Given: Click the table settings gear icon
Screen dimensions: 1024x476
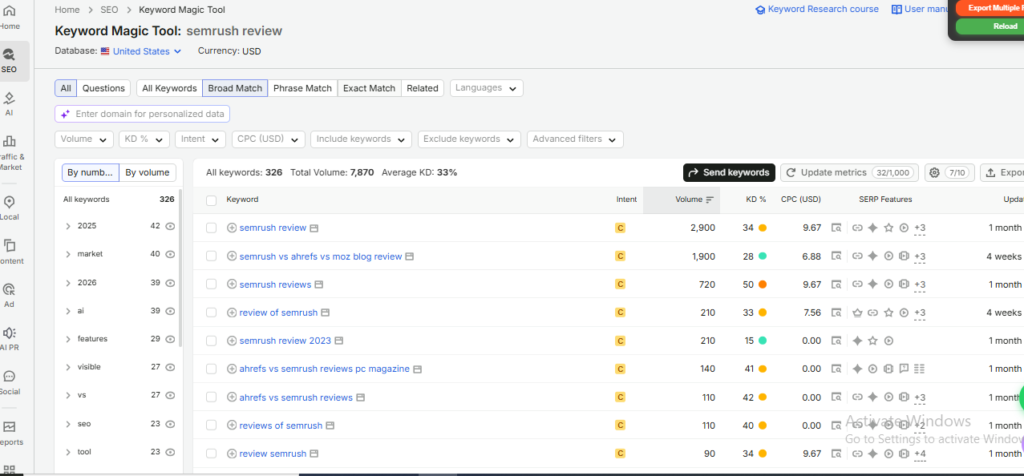Looking at the screenshot, I should coord(935,172).
